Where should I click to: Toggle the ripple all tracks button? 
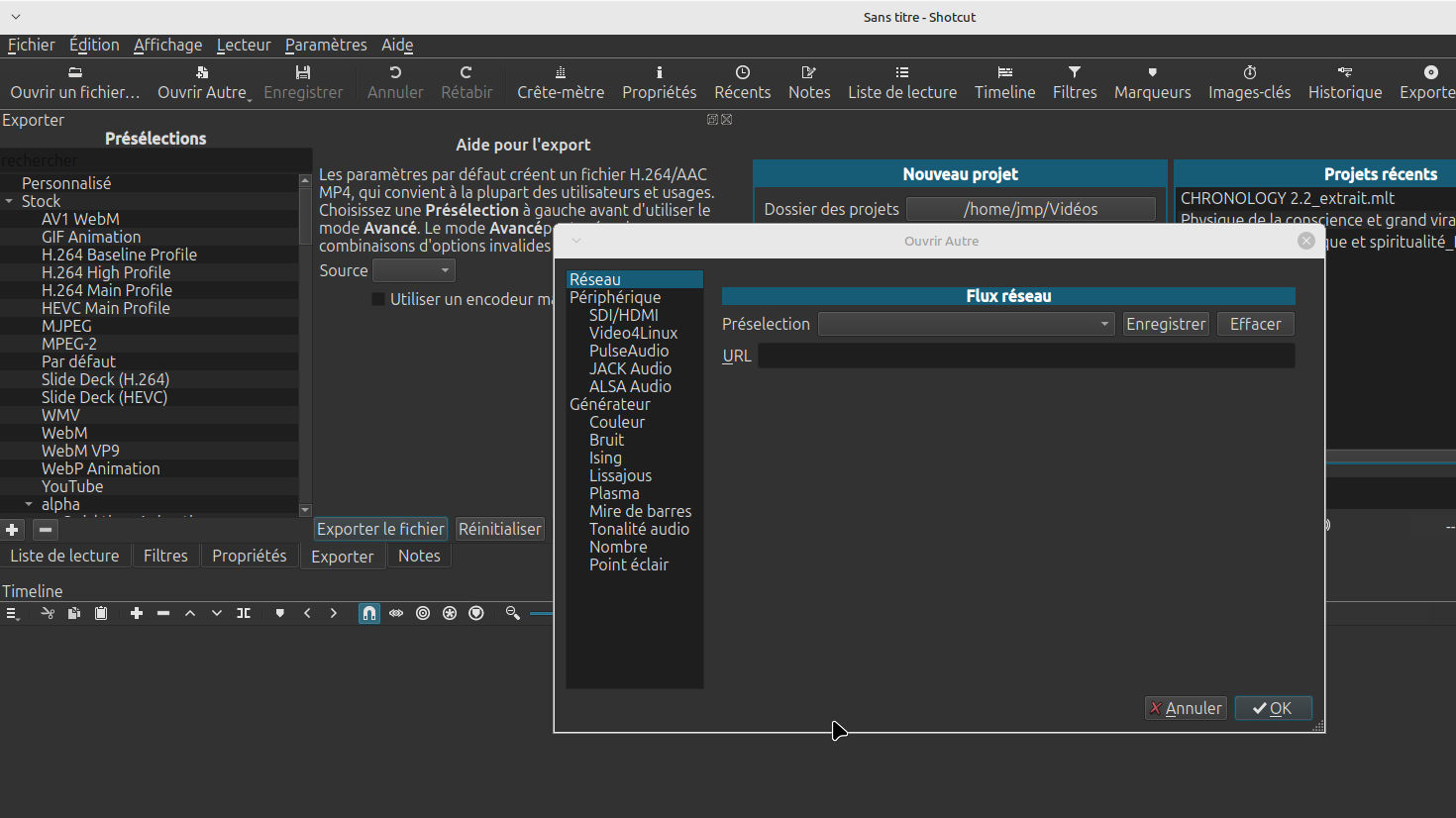[450, 614]
